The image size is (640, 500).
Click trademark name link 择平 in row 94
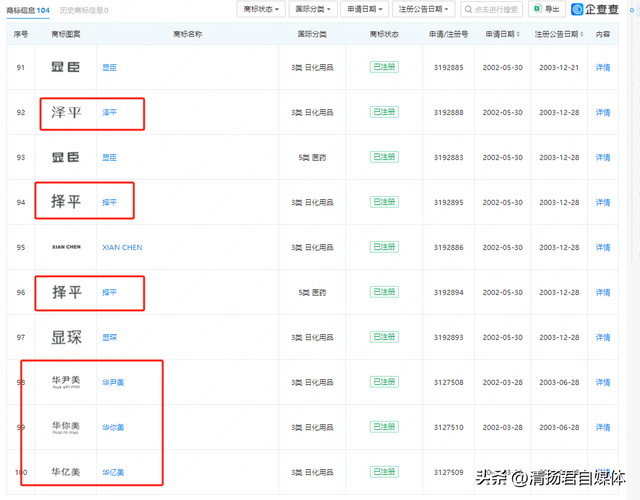tap(109, 202)
